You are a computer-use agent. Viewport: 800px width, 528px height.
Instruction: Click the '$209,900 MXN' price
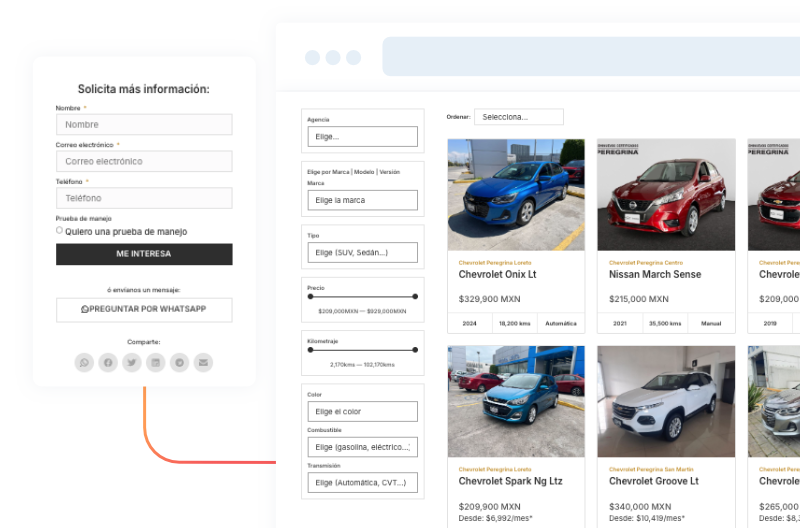click(x=490, y=507)
